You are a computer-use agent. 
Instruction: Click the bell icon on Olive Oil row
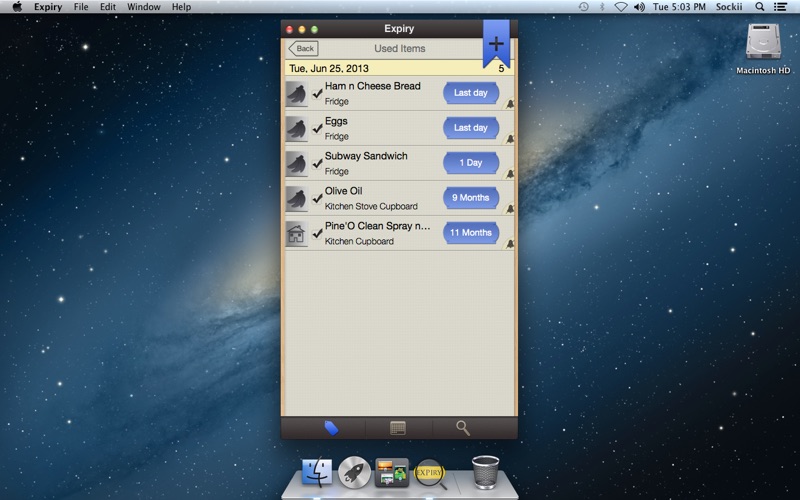(509, 209)
